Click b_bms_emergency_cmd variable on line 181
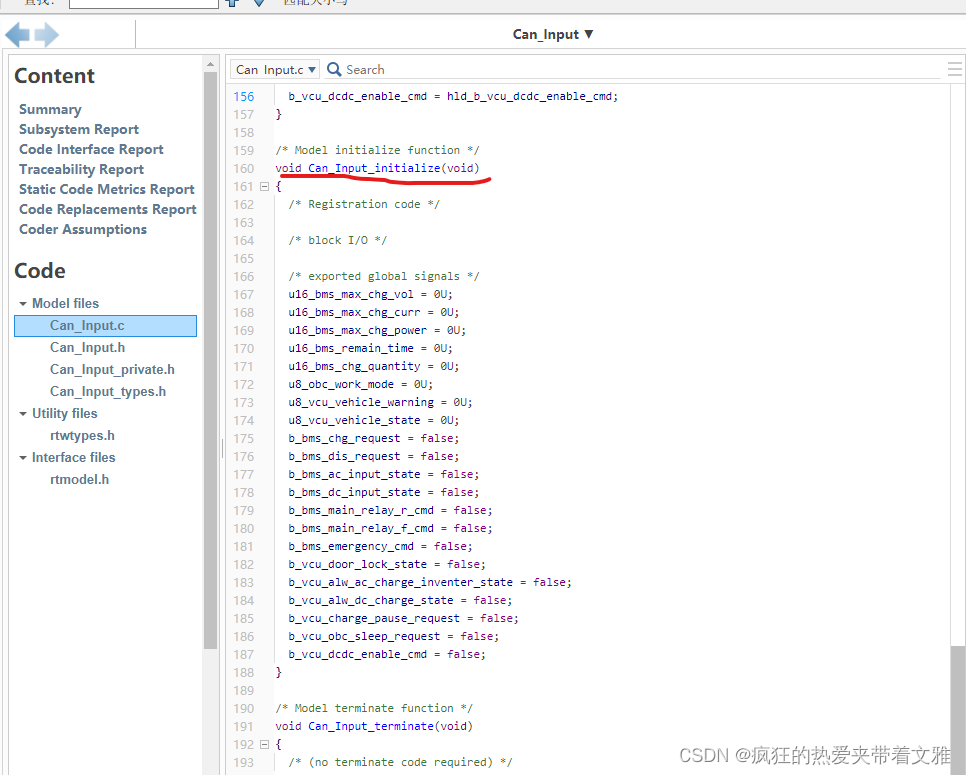 pos(351,546)
